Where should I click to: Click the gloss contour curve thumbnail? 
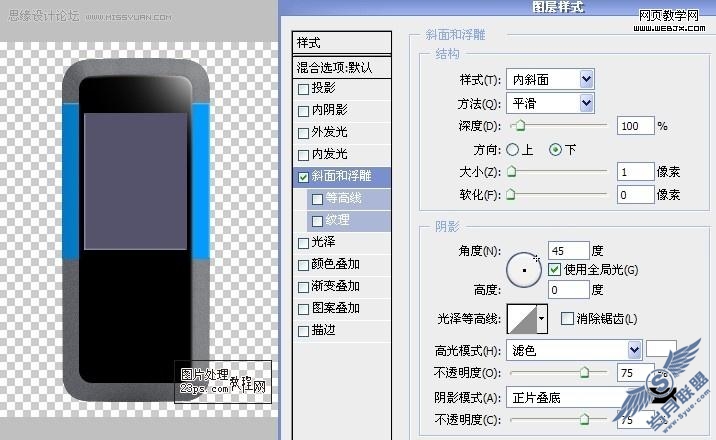[522, 318]
